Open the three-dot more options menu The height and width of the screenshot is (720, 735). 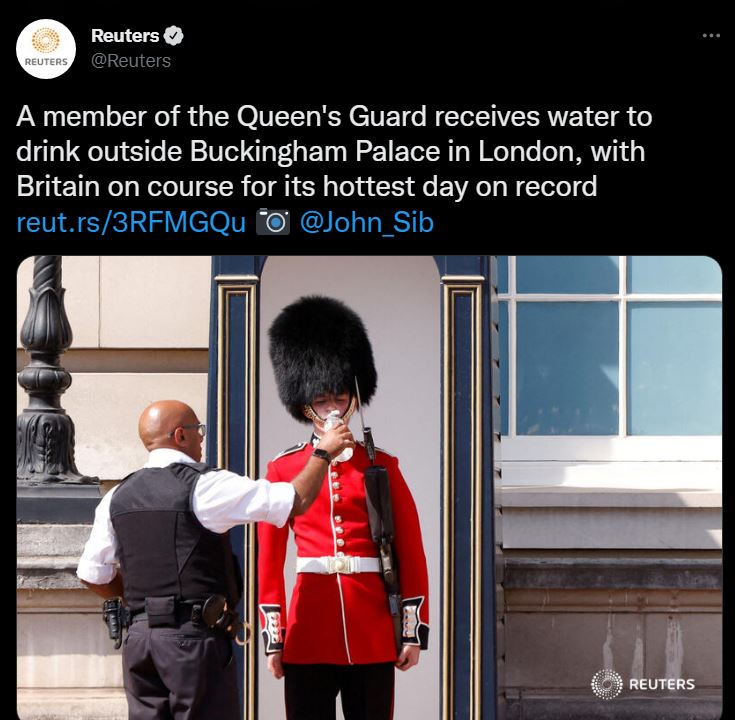click(711, 35)
